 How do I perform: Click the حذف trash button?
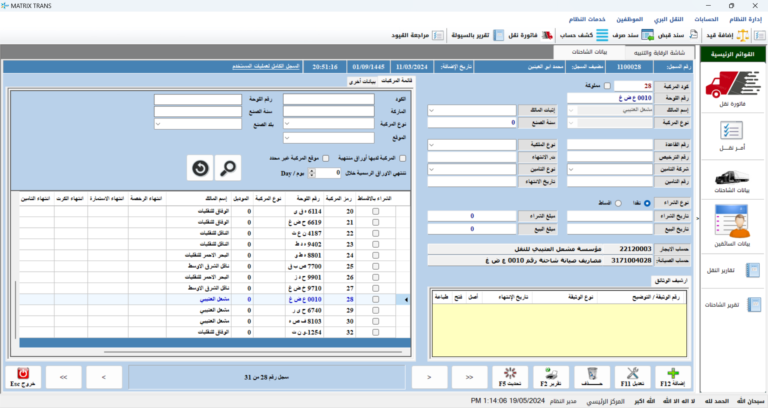point(593,376)
